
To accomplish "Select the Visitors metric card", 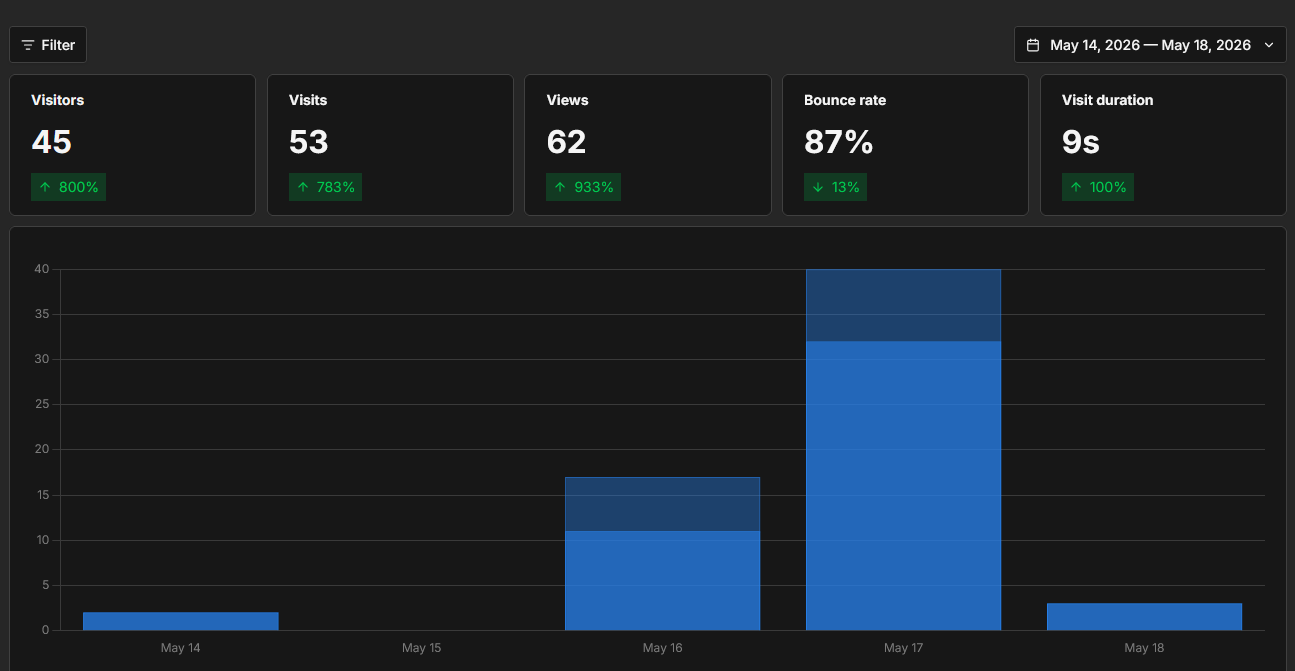I will tap(133, 145).
